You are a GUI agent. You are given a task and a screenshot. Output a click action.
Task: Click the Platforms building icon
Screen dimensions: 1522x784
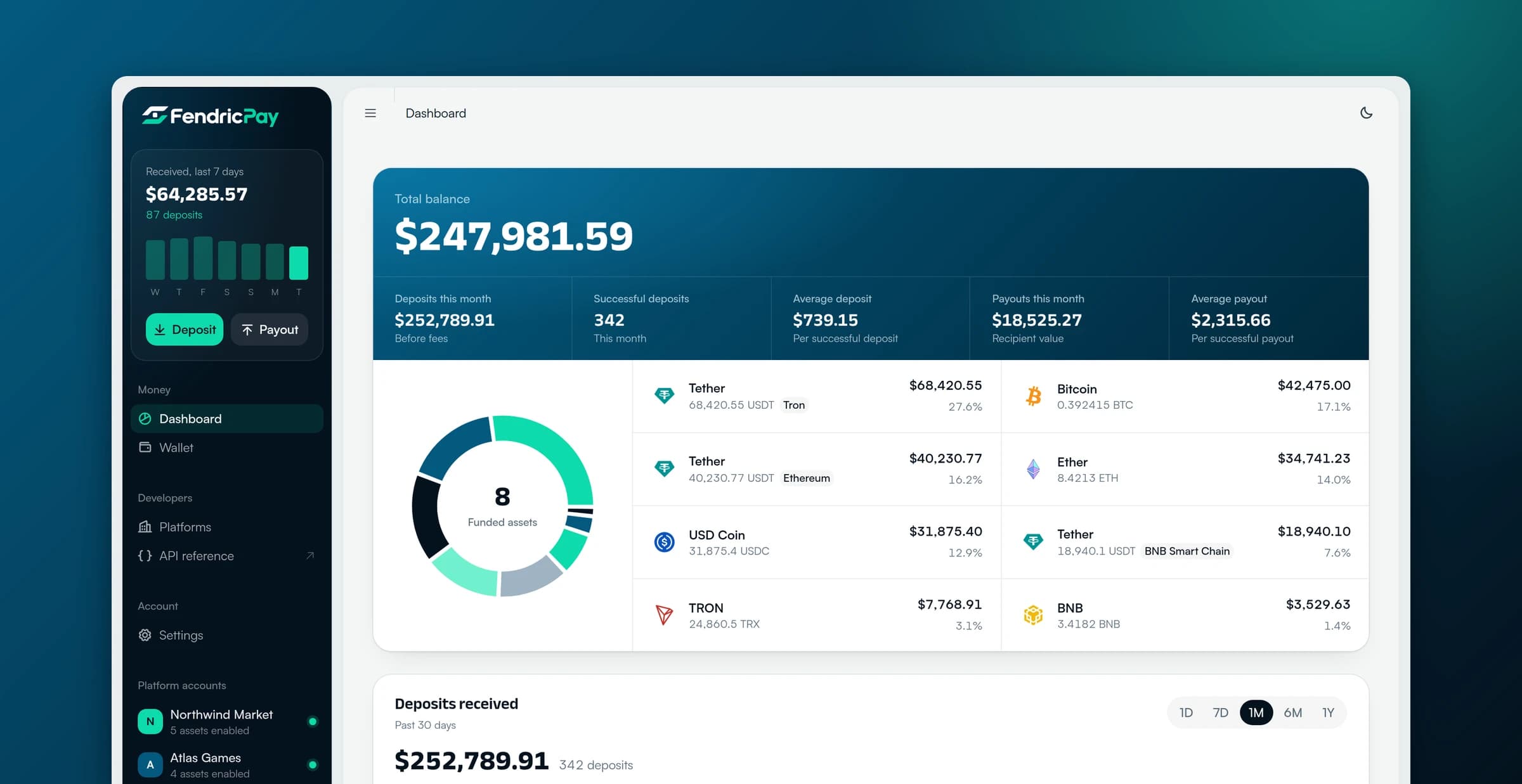coord(145,527)
